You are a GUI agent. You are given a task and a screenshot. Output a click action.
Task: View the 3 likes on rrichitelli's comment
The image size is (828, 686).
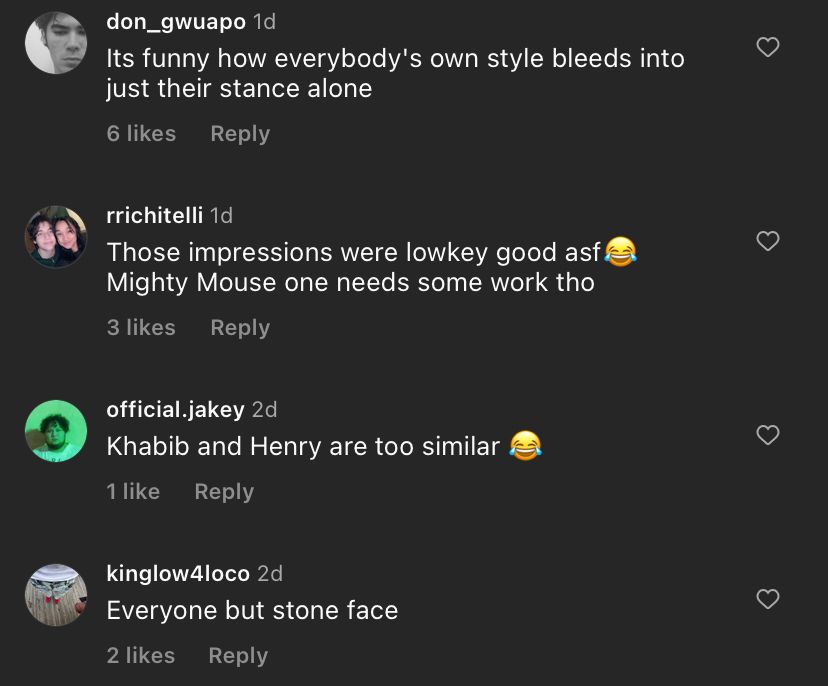pyautogui.click(x=141, y=328)
